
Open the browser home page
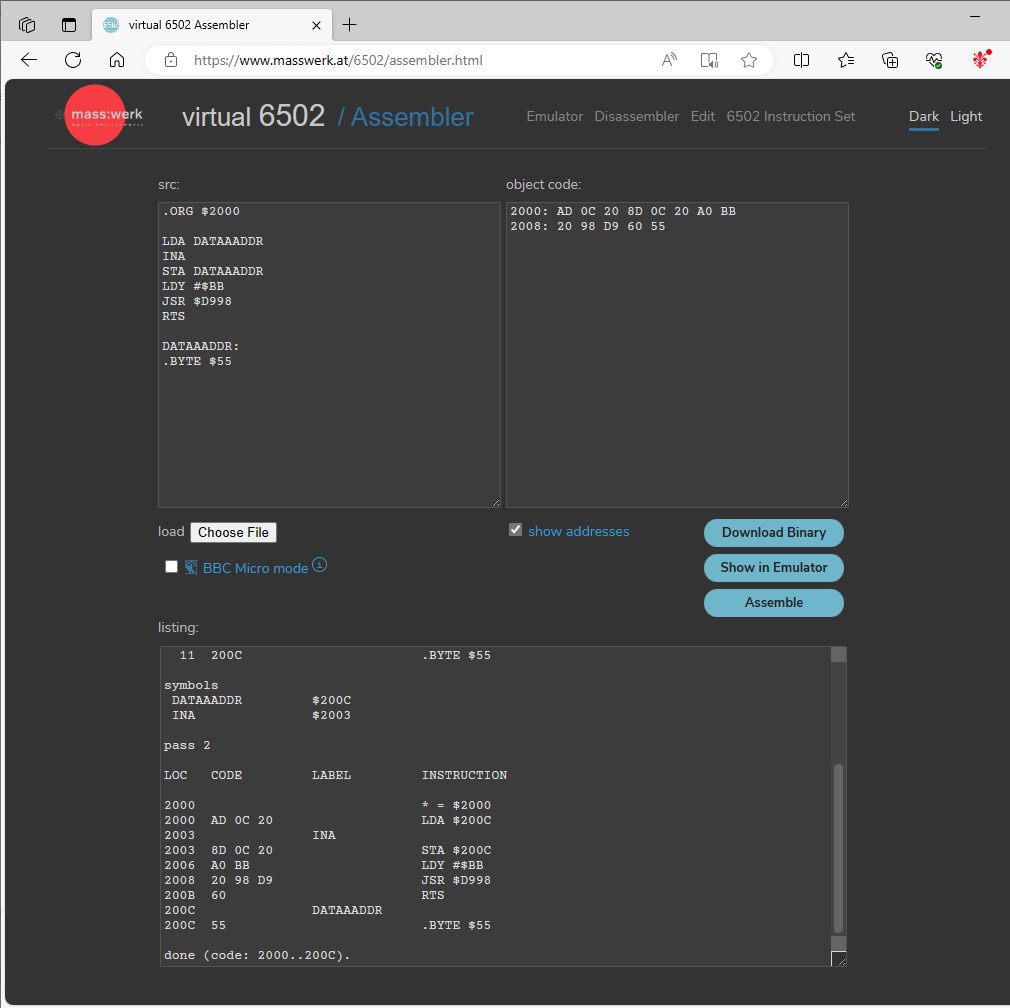tap(117, 61)
